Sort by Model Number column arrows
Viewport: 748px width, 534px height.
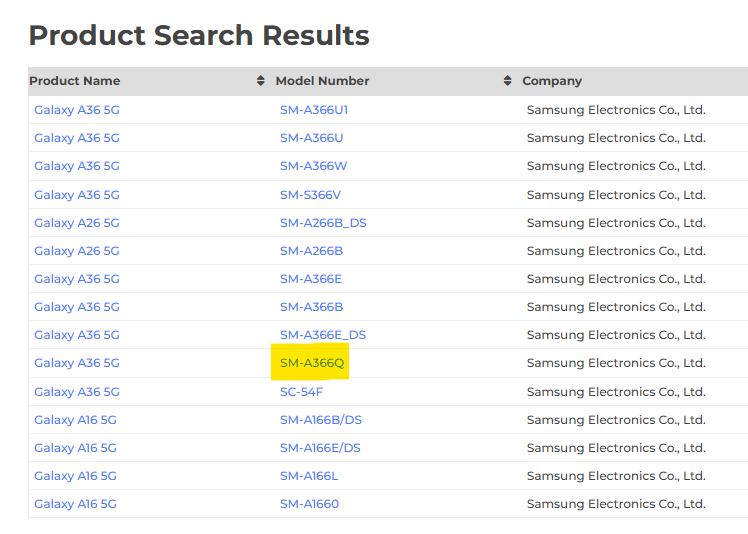pyautogui.click(x=508, y=81)
